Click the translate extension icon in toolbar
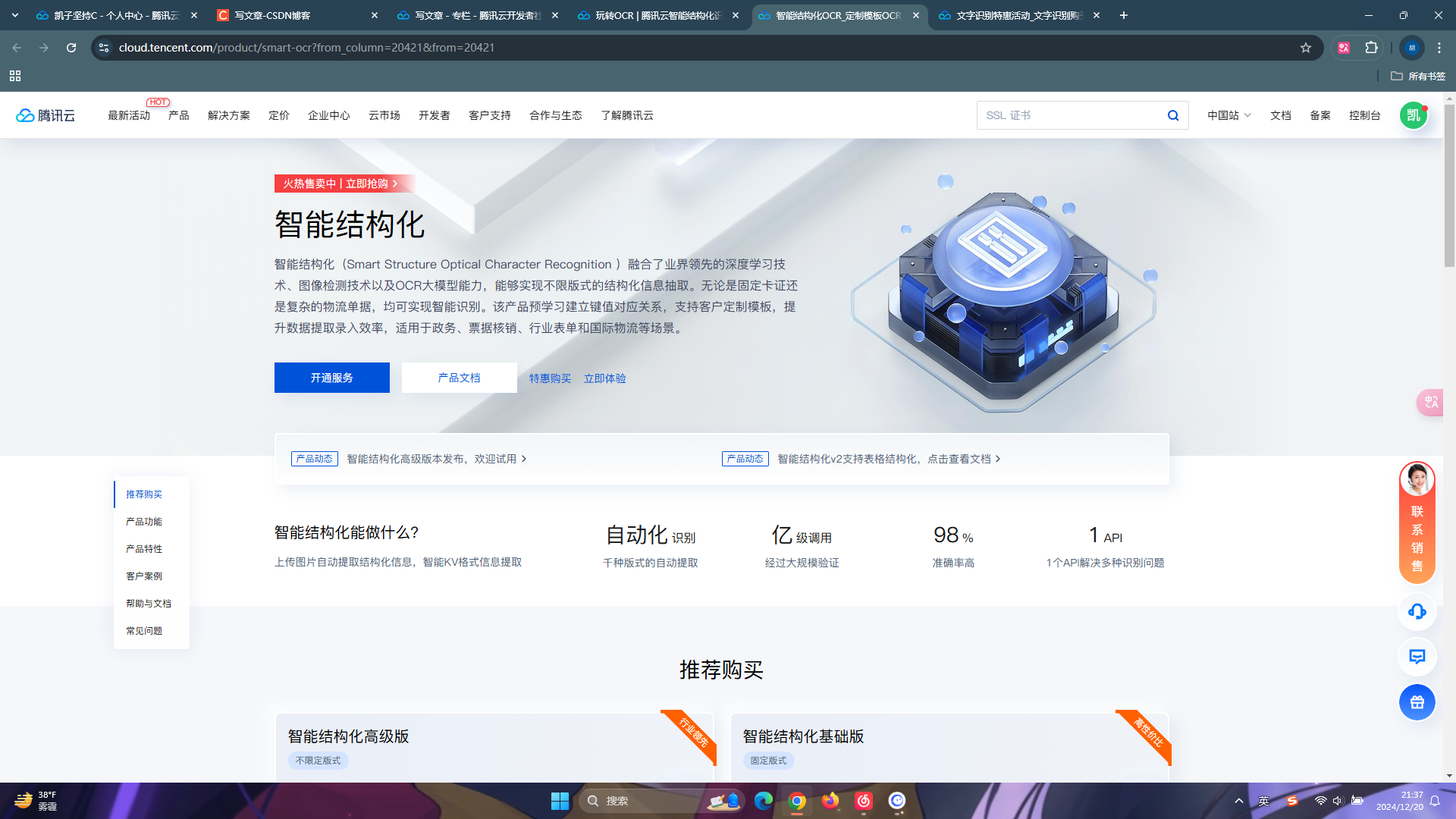Screen dimensions: 1456x819 pyautogui.click(x=1344, y=48)
